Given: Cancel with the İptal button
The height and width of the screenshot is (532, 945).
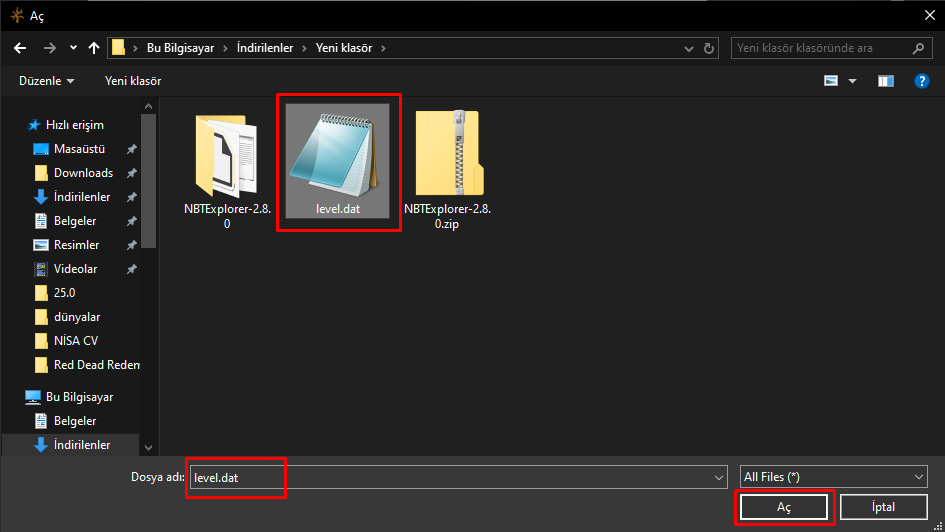Looking at the screenshot, I should point(883,507).
